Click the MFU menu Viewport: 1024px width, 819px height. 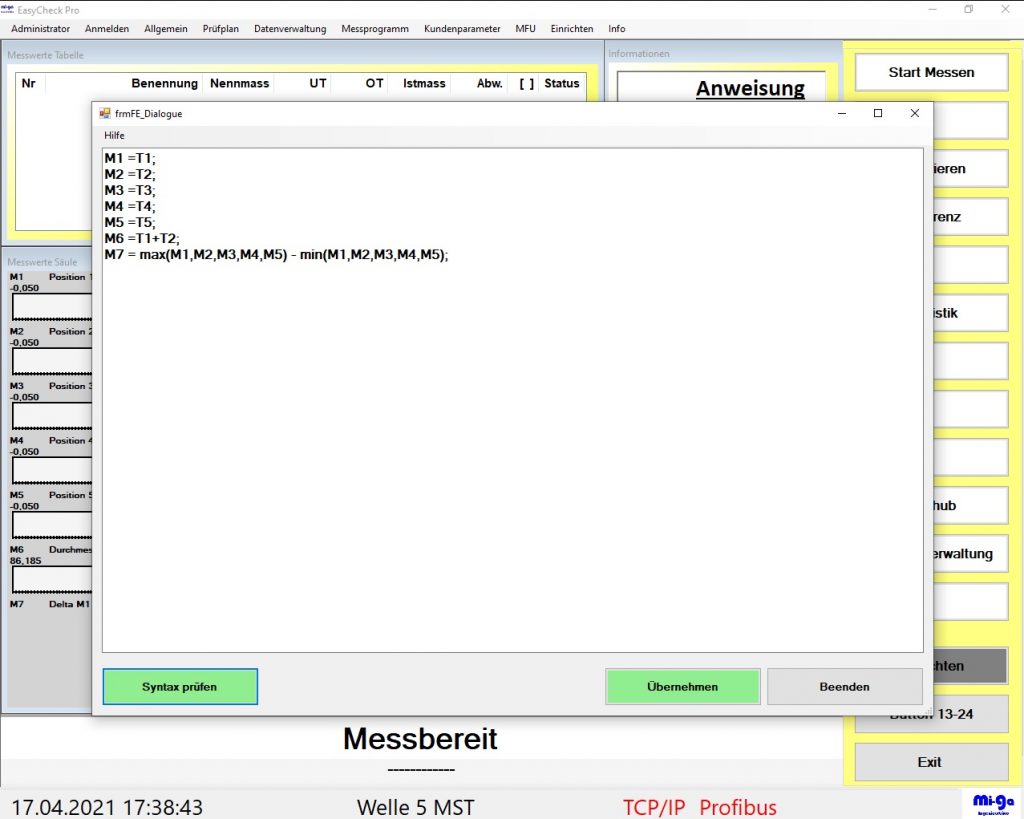(x=525, y=29)
